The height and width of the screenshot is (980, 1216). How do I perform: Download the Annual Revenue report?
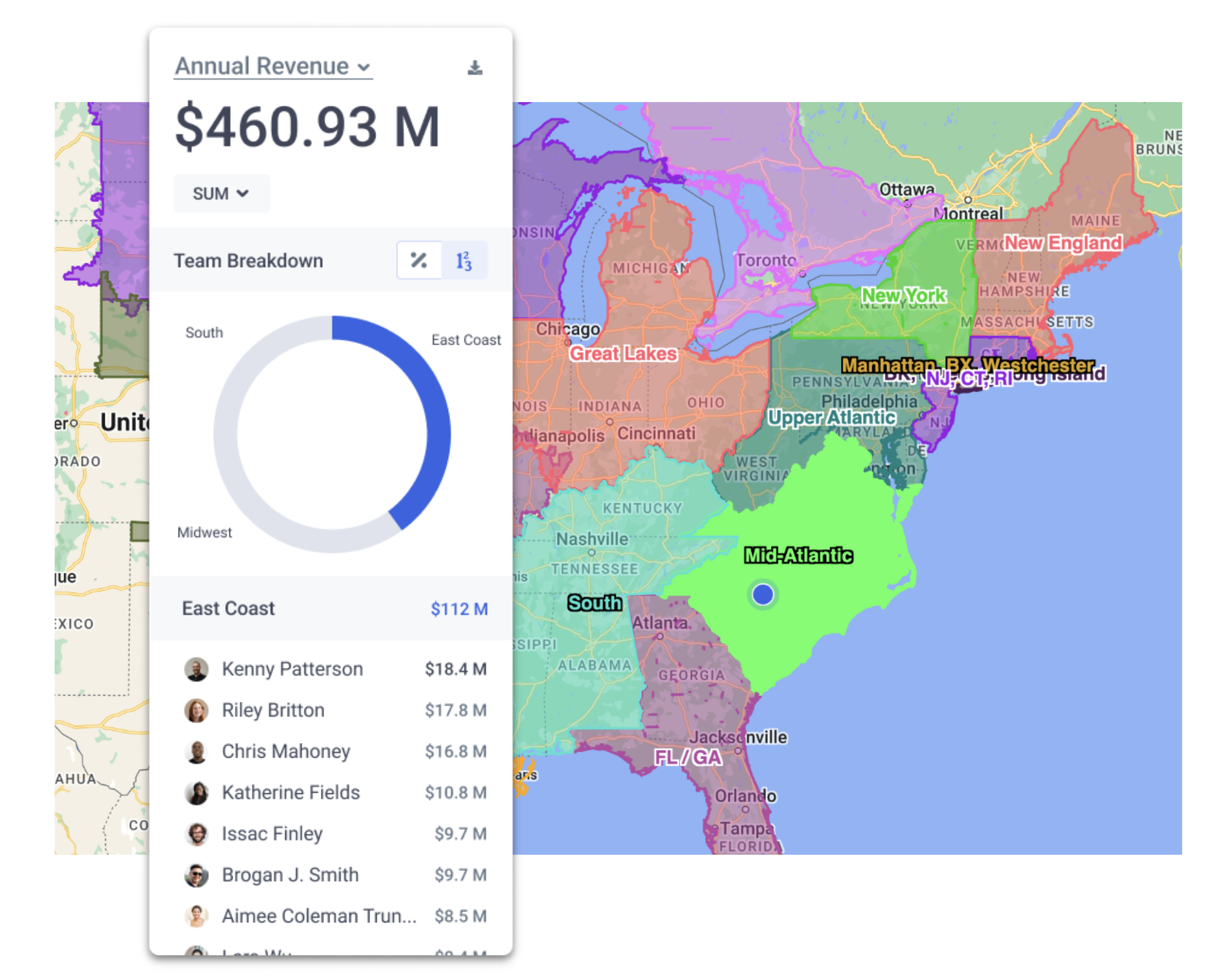point(475,68)
